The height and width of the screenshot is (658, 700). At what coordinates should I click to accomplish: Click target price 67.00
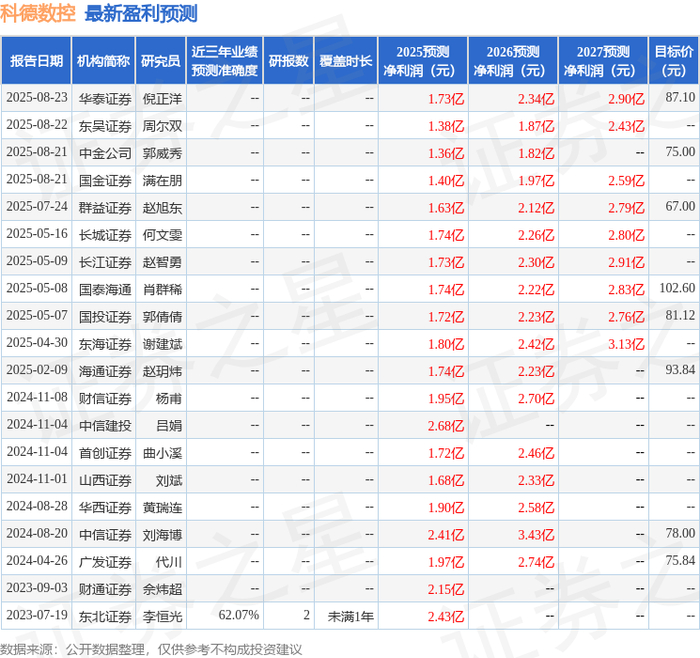coord(680,206)
